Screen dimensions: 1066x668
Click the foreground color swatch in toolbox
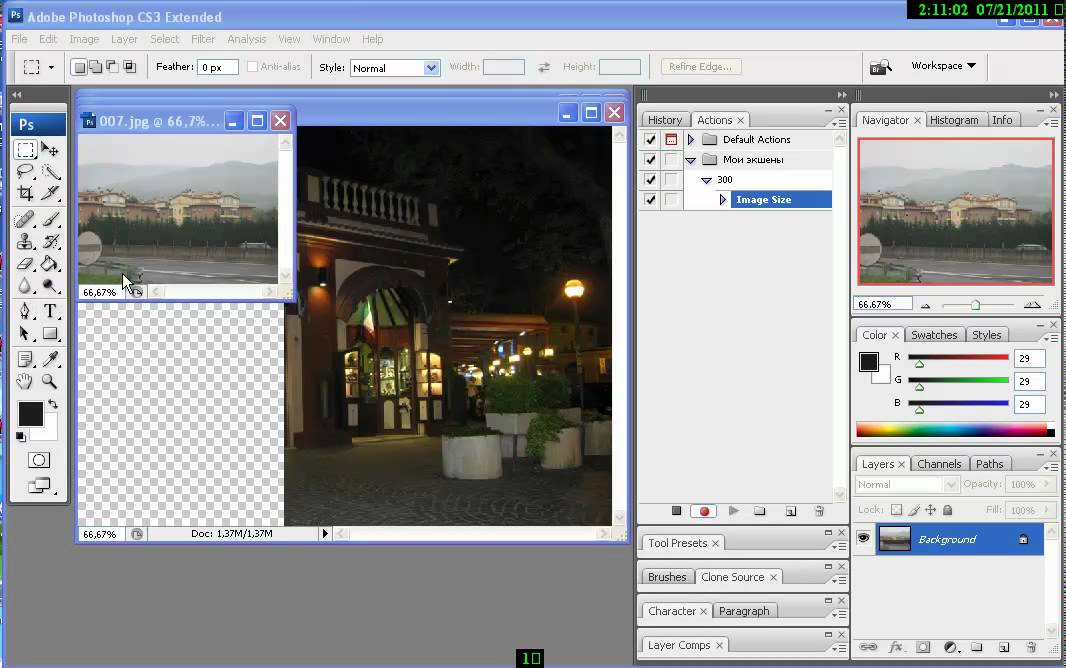tap(30, 415)
